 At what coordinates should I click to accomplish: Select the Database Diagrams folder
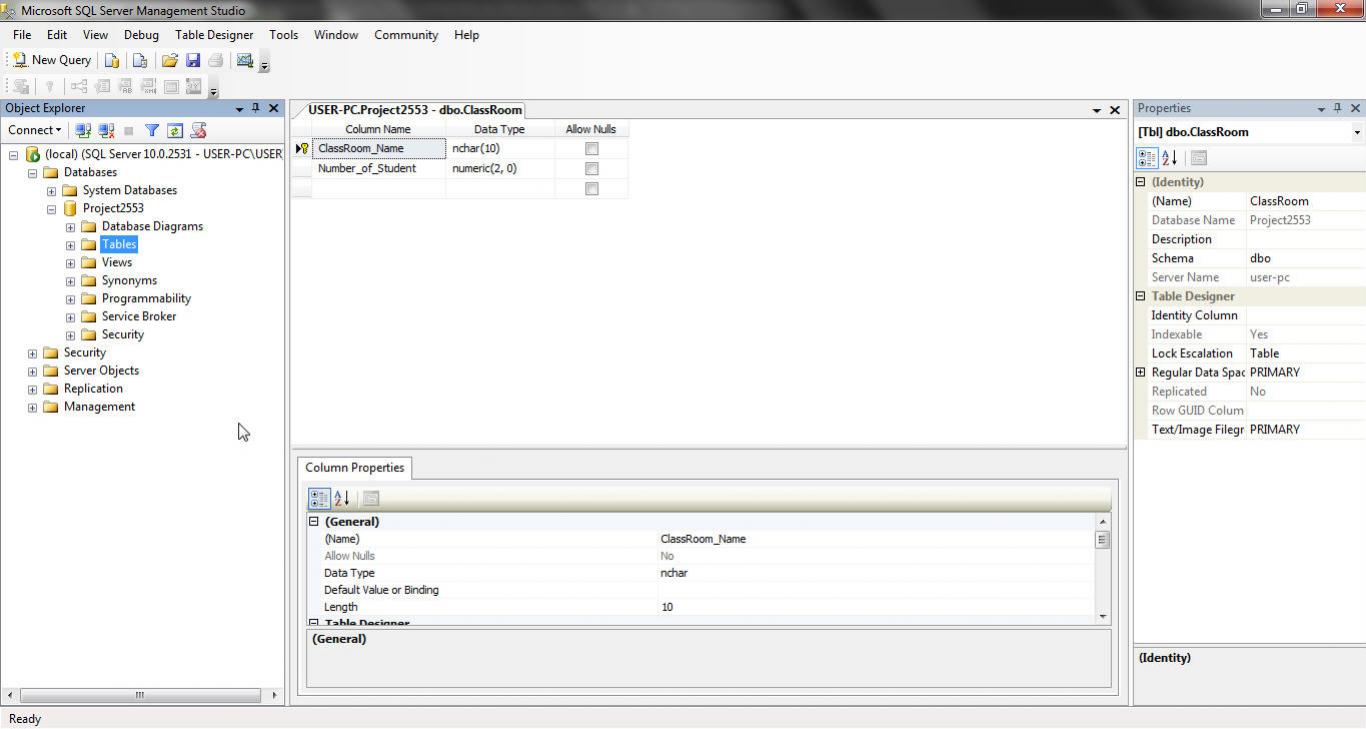(152, 226)
